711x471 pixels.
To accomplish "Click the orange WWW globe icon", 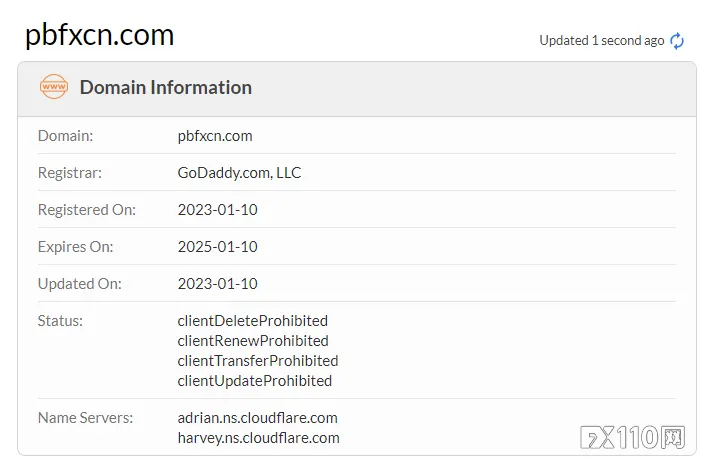I will tap(54, 87).
